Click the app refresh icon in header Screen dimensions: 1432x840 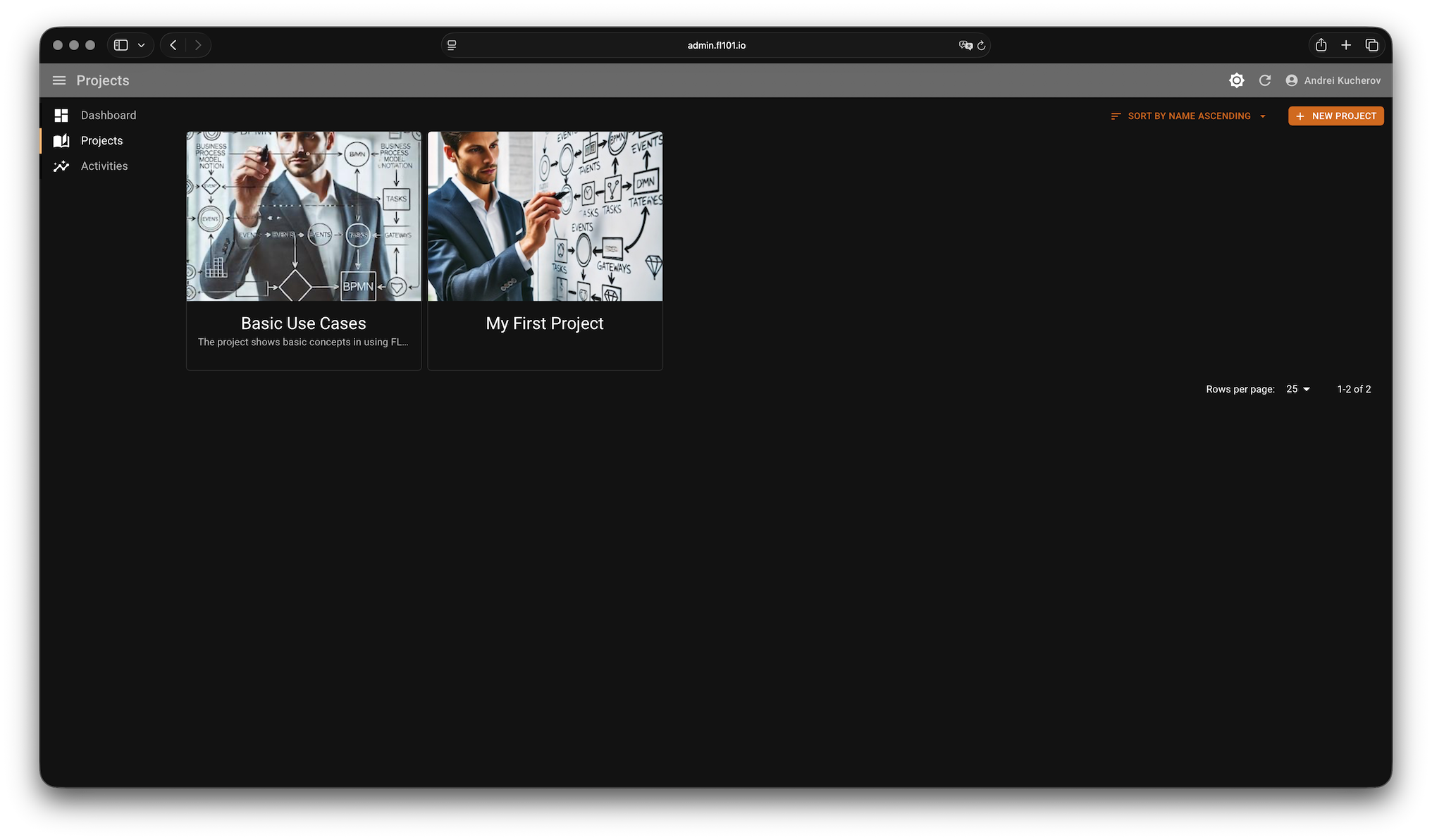click(x=1265, y=80)
